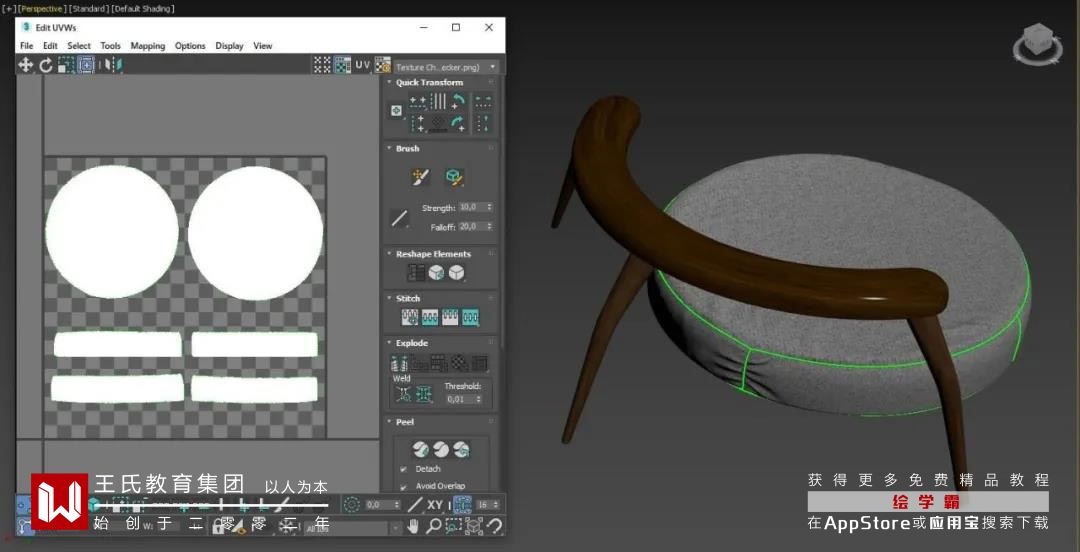
Task: Activate the Freeform Mode tool
Action: tap(86, 65)
